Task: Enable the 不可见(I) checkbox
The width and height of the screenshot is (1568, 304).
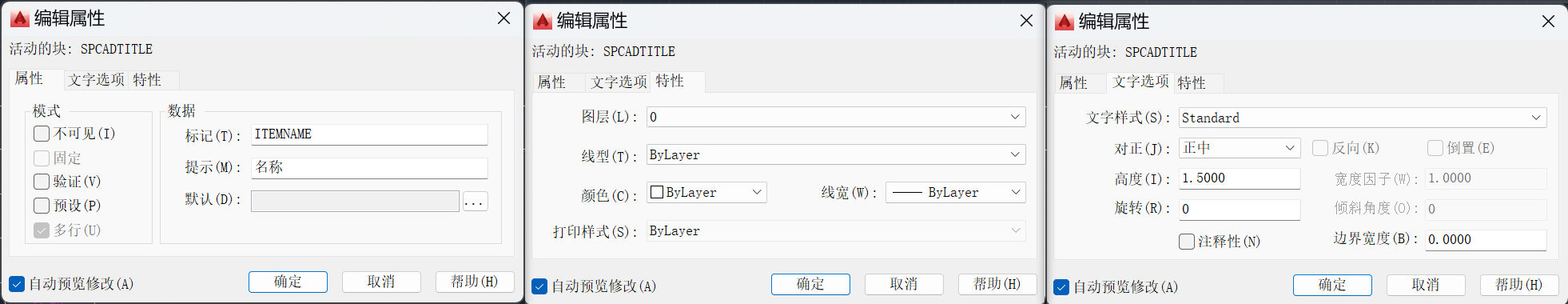Action: point(42,134)
